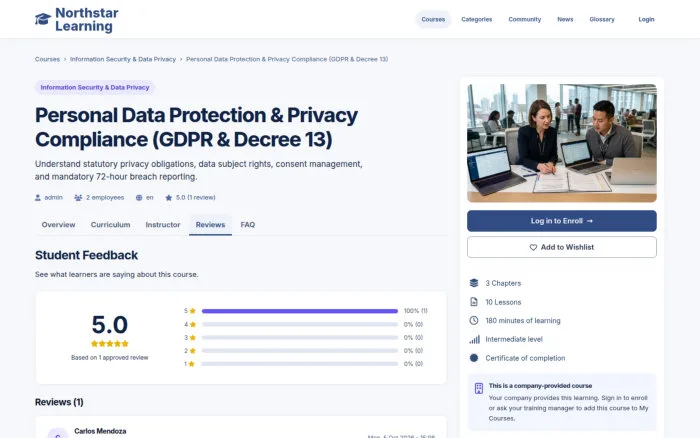Click the 'Intermediate level' text
Viewport: 700px width, 438px height.
point(514,339)
